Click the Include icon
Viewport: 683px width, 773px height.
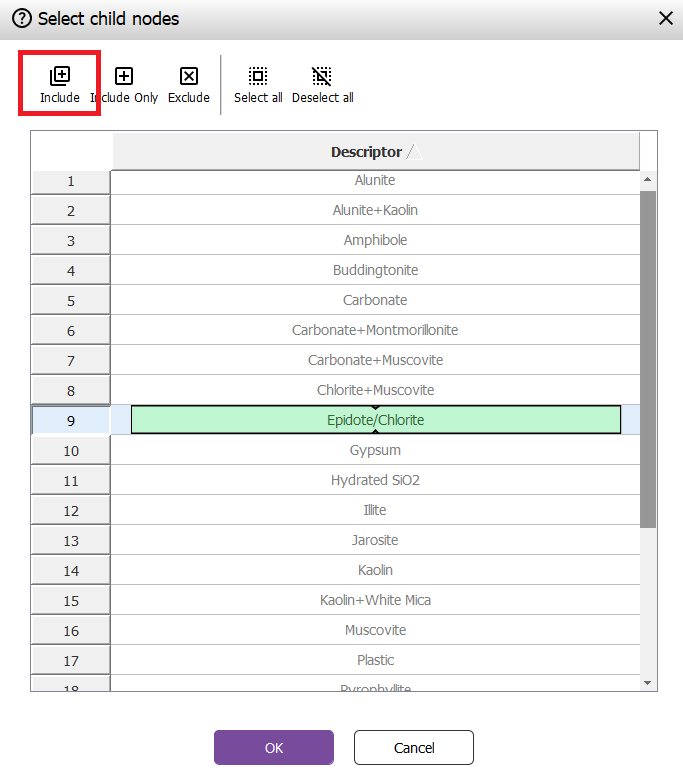click(60, 76)
